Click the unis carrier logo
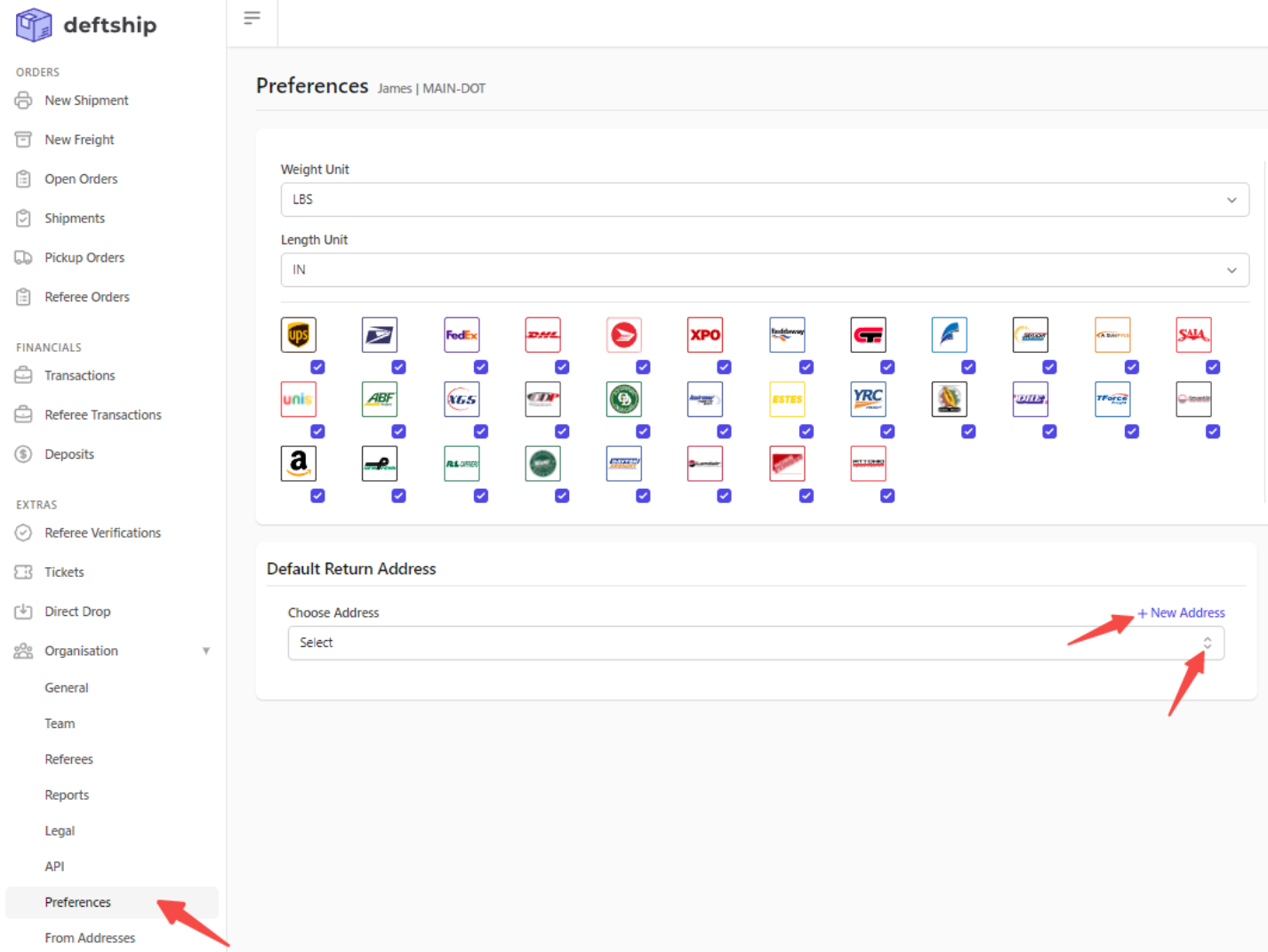The image size is (1268, 952). tap(299, 399)
